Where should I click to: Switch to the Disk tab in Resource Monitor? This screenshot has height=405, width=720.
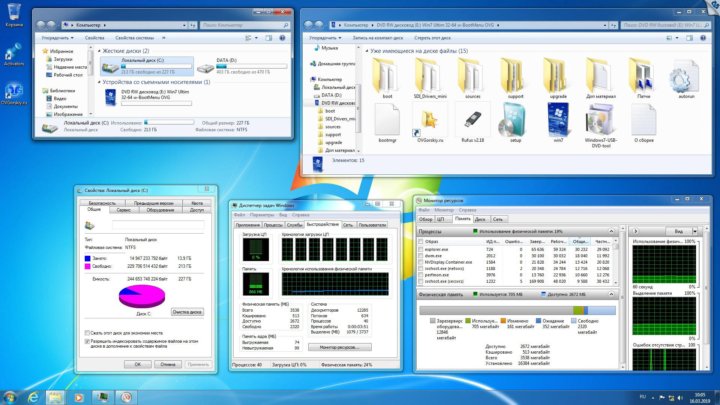(479, 219)
